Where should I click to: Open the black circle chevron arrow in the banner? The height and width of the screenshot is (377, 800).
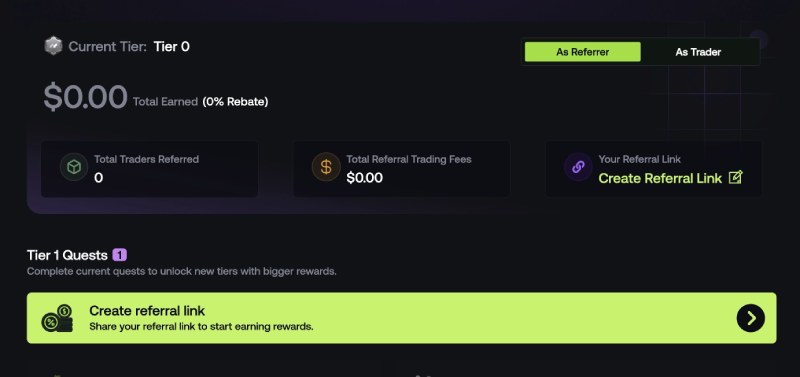point(751,318)
